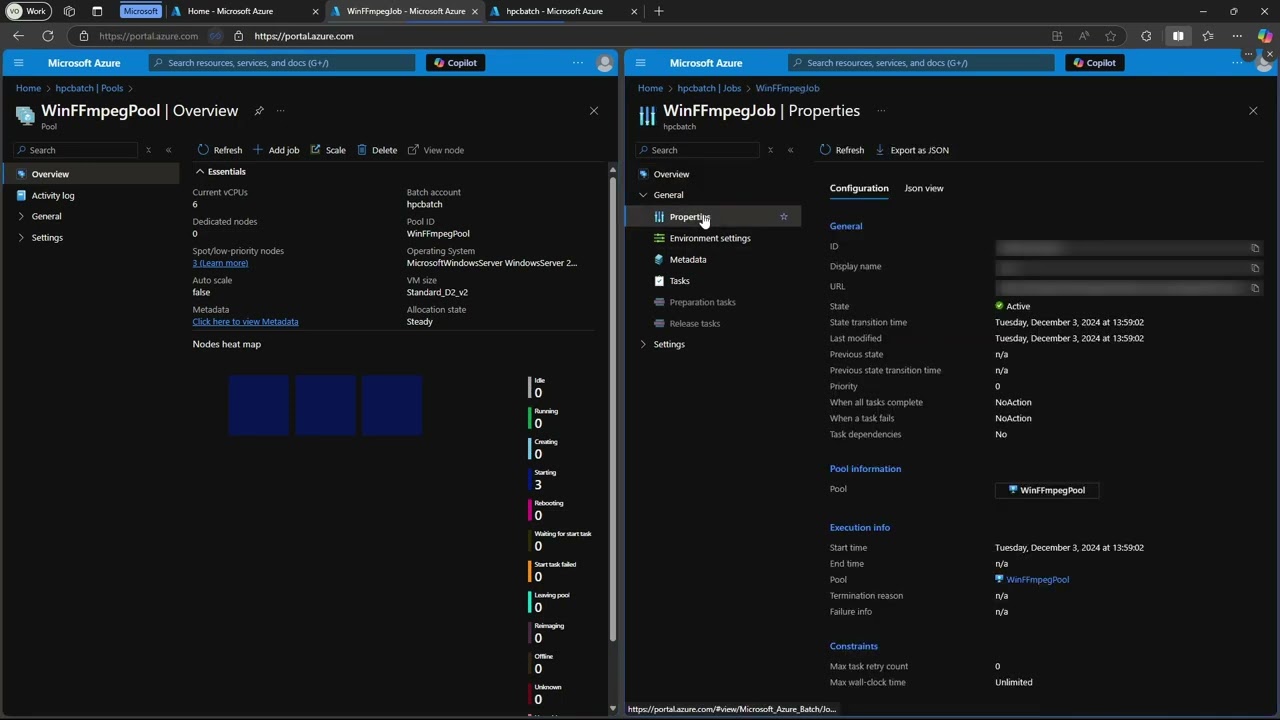Open browser Settings and more menu

tap(1237, 36)
